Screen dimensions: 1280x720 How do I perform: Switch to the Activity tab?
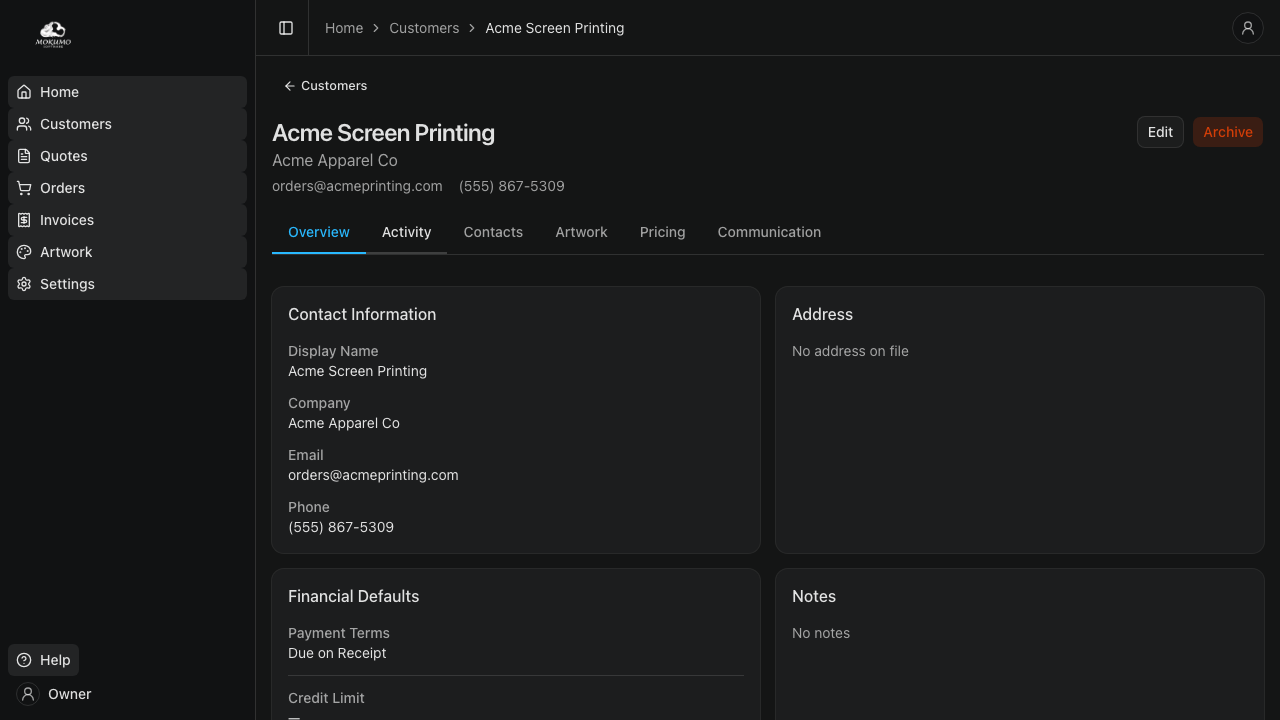pos(406,232)
